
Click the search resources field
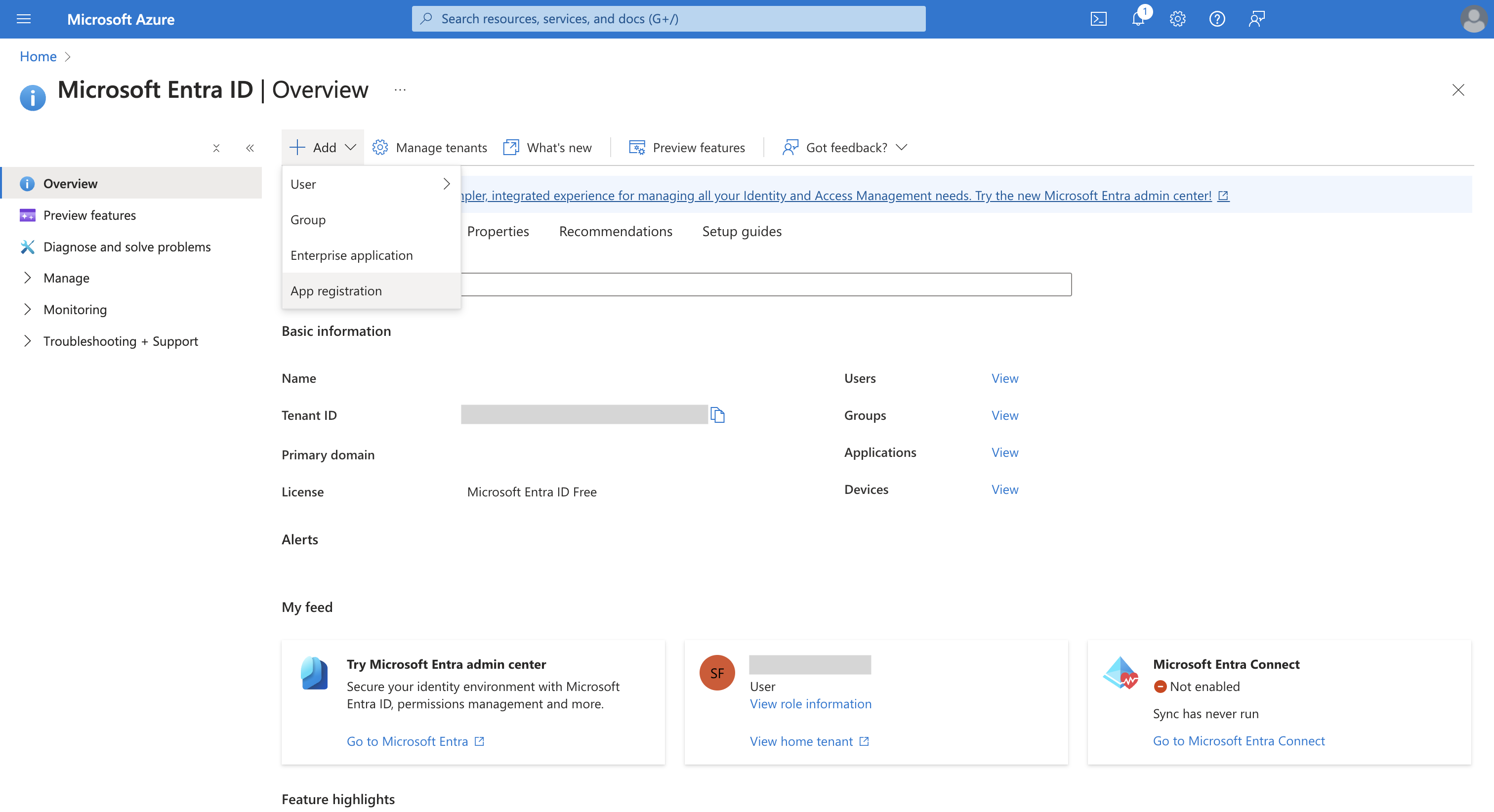(667, 18)
